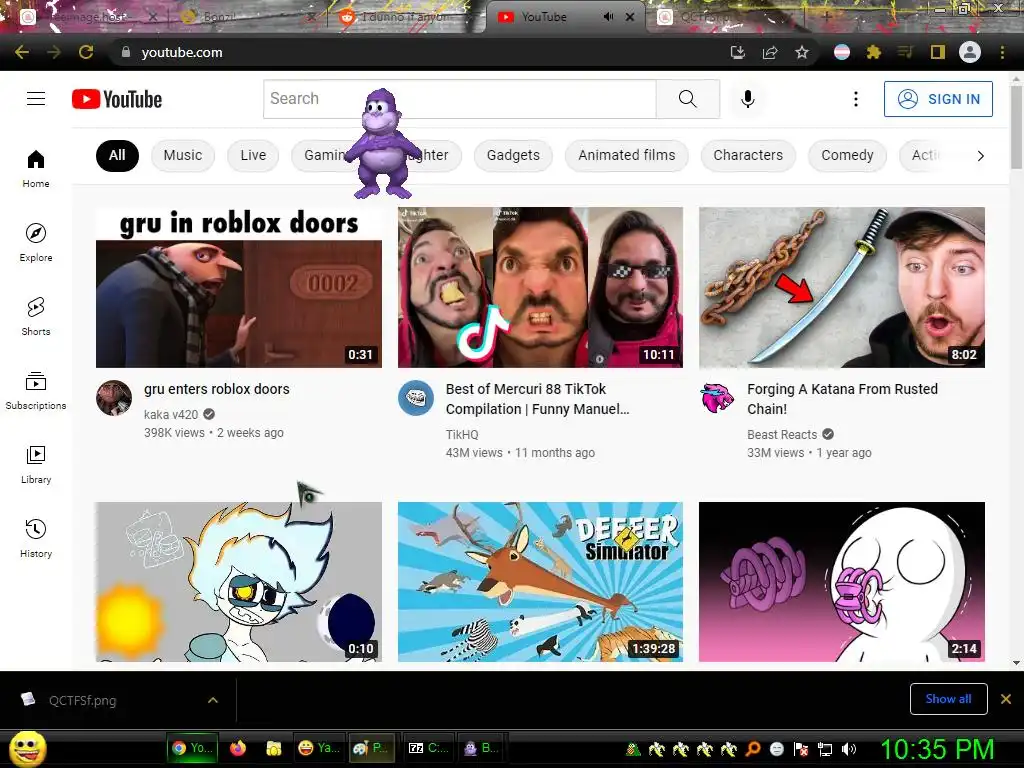Screen dimensions: 1024x768
Task: Bookmark the page with the star icon
Action: (x=802, y=52)
